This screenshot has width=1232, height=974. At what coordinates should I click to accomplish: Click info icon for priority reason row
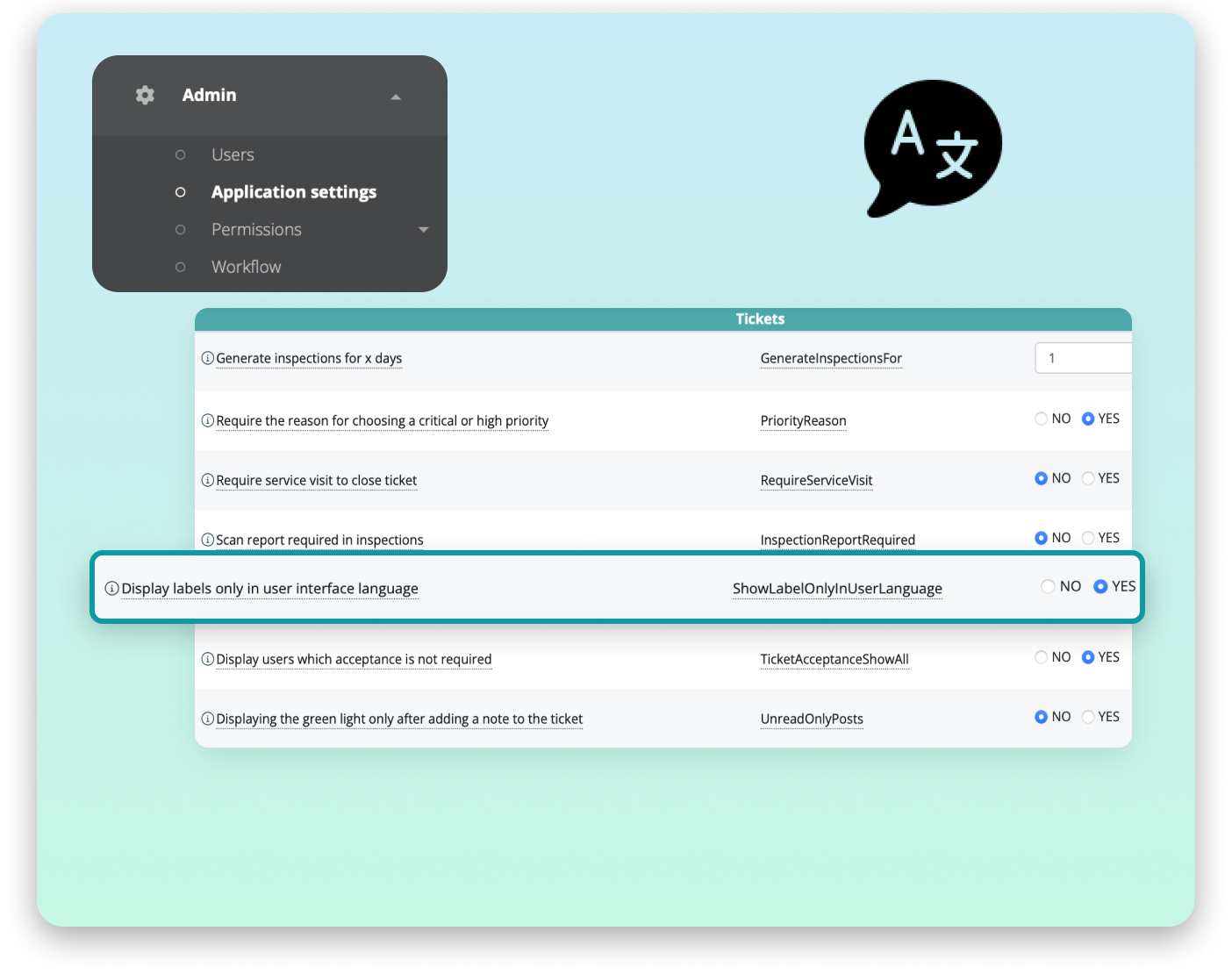point(208,420)
